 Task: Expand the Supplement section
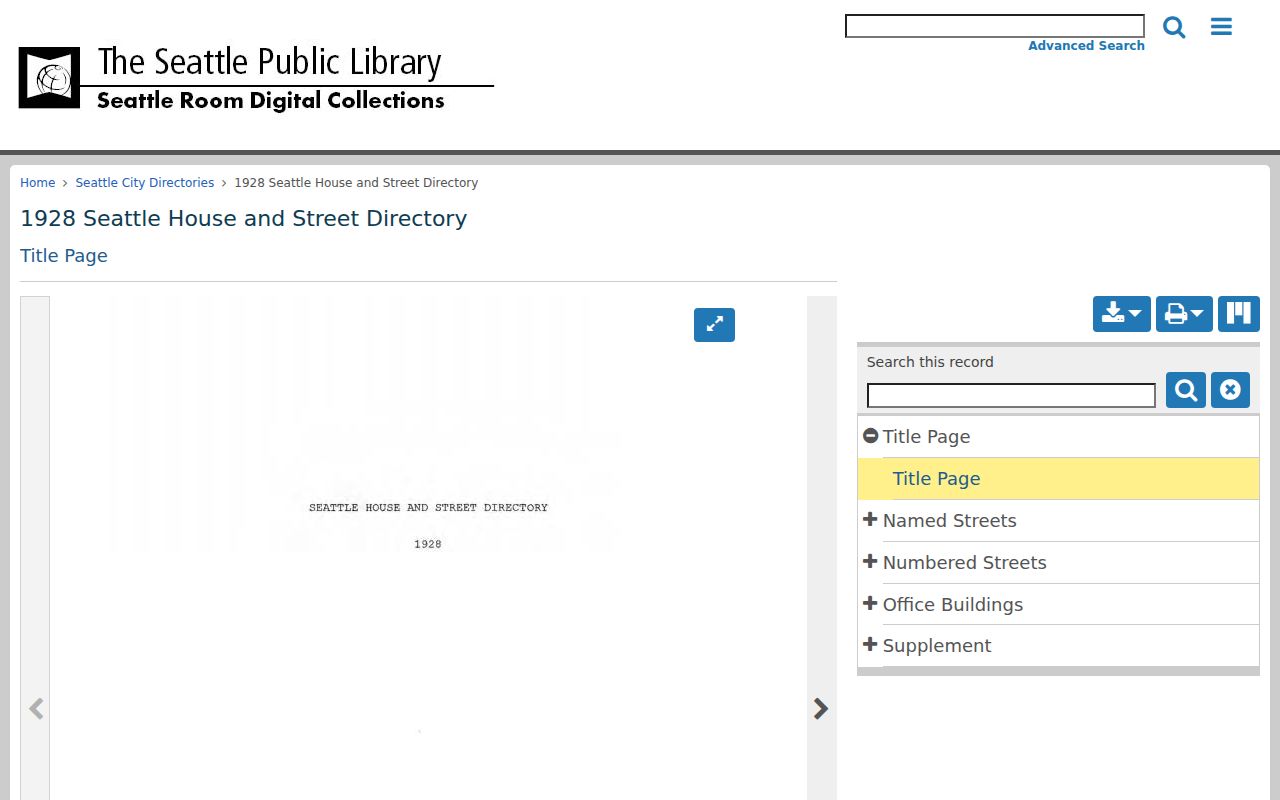870,645
